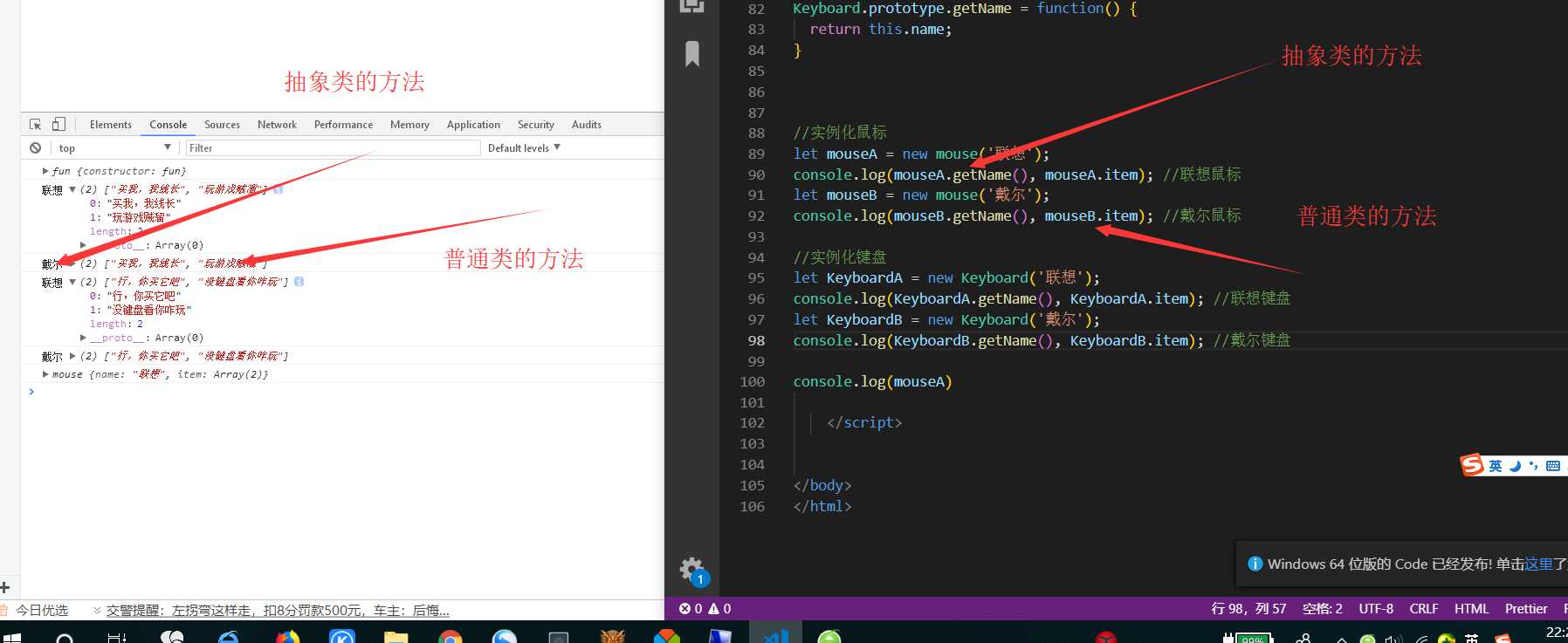
Task: Change encoding via UTF-8 status item
Action: coord(1376,609)
